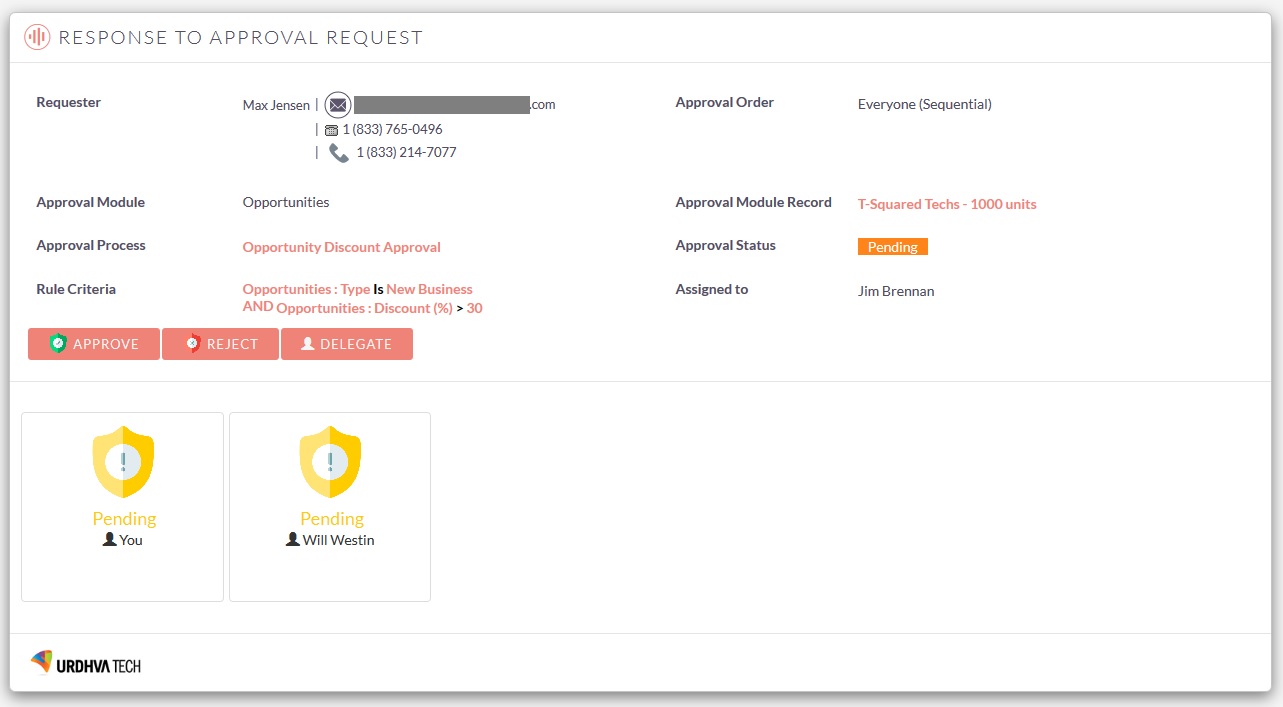Click the Rule Criteria label
Screen dimensions: 1283x707
[76, 289]
